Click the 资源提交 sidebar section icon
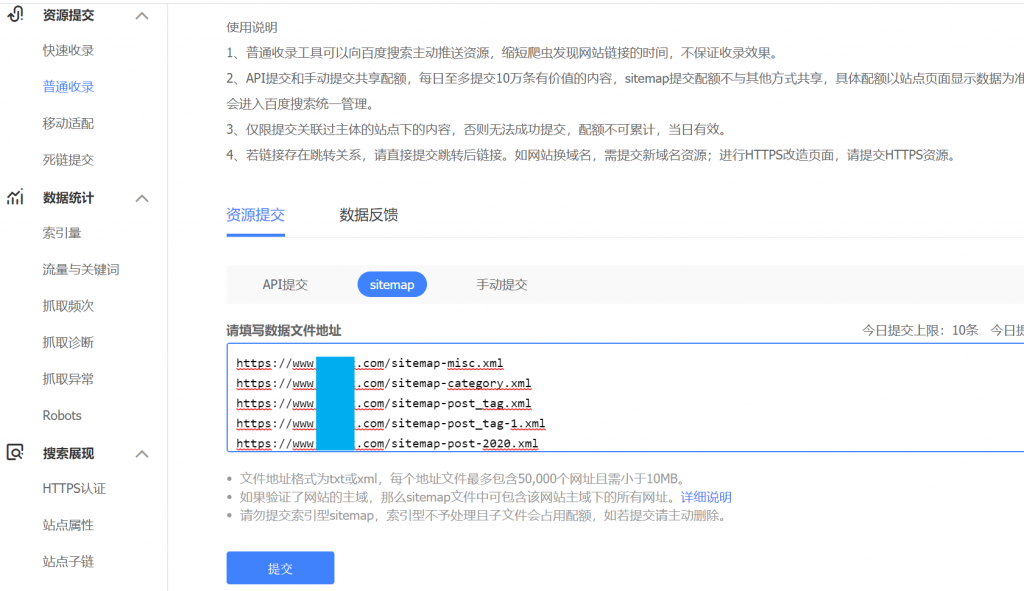This screenshot has height=591, width=1024. [15, 15]
